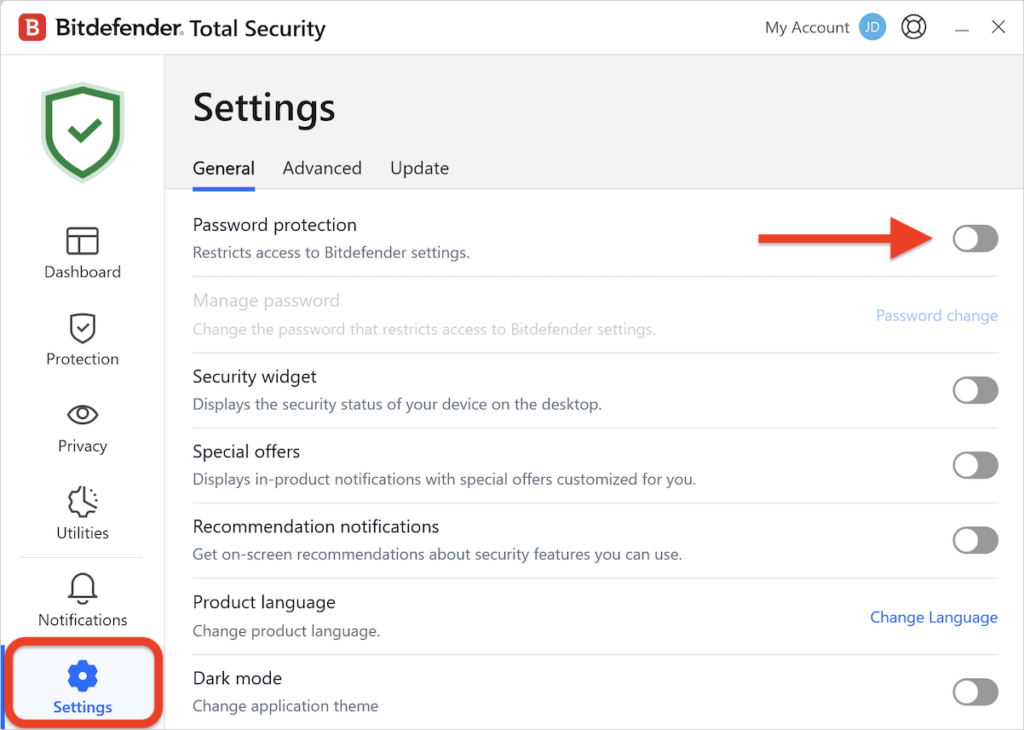Switch the app to Dark mode
Viewport: 1024px width, 730px height.
coord(975,692)
